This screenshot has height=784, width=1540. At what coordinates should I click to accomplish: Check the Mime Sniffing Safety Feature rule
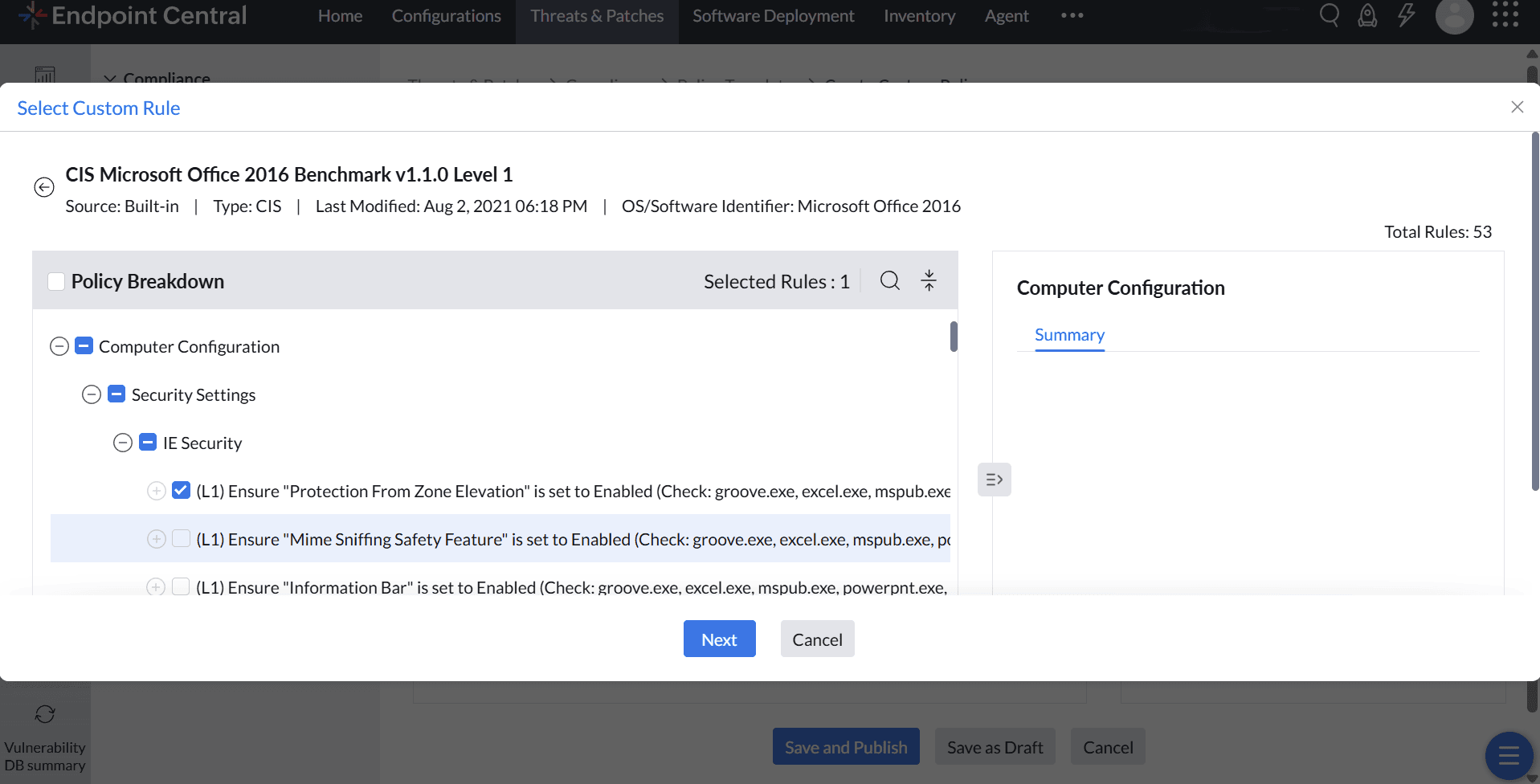pyautogui.click(x=182, y=538)
